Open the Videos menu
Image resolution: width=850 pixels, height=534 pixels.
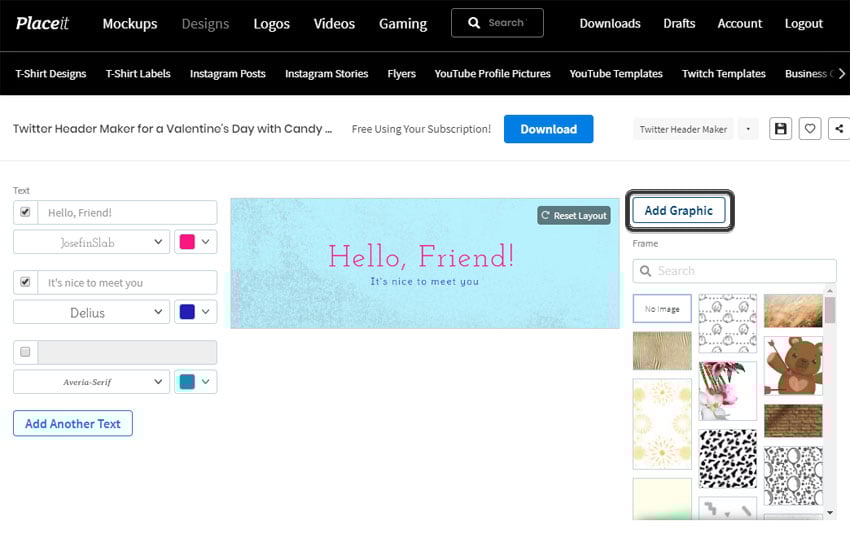[x=334, y=24]
